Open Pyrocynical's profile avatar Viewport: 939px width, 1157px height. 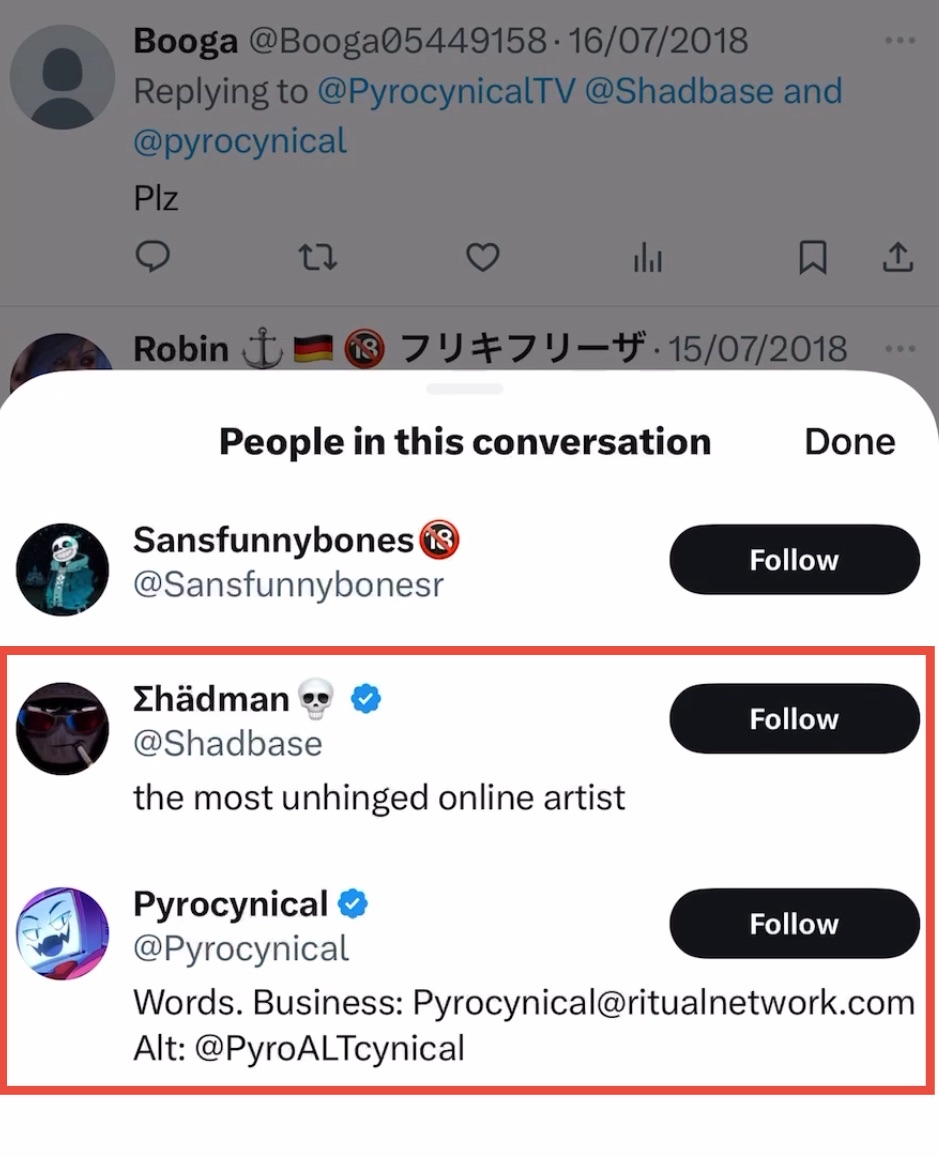62,933
